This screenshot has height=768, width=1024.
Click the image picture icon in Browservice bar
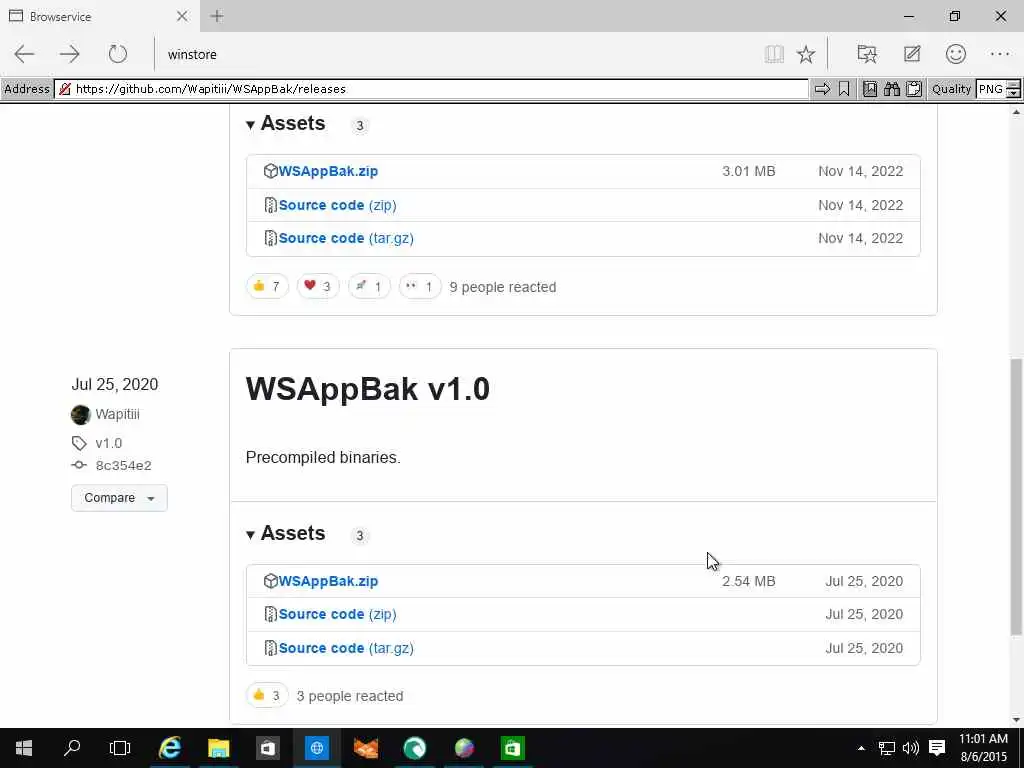point(870,89)
